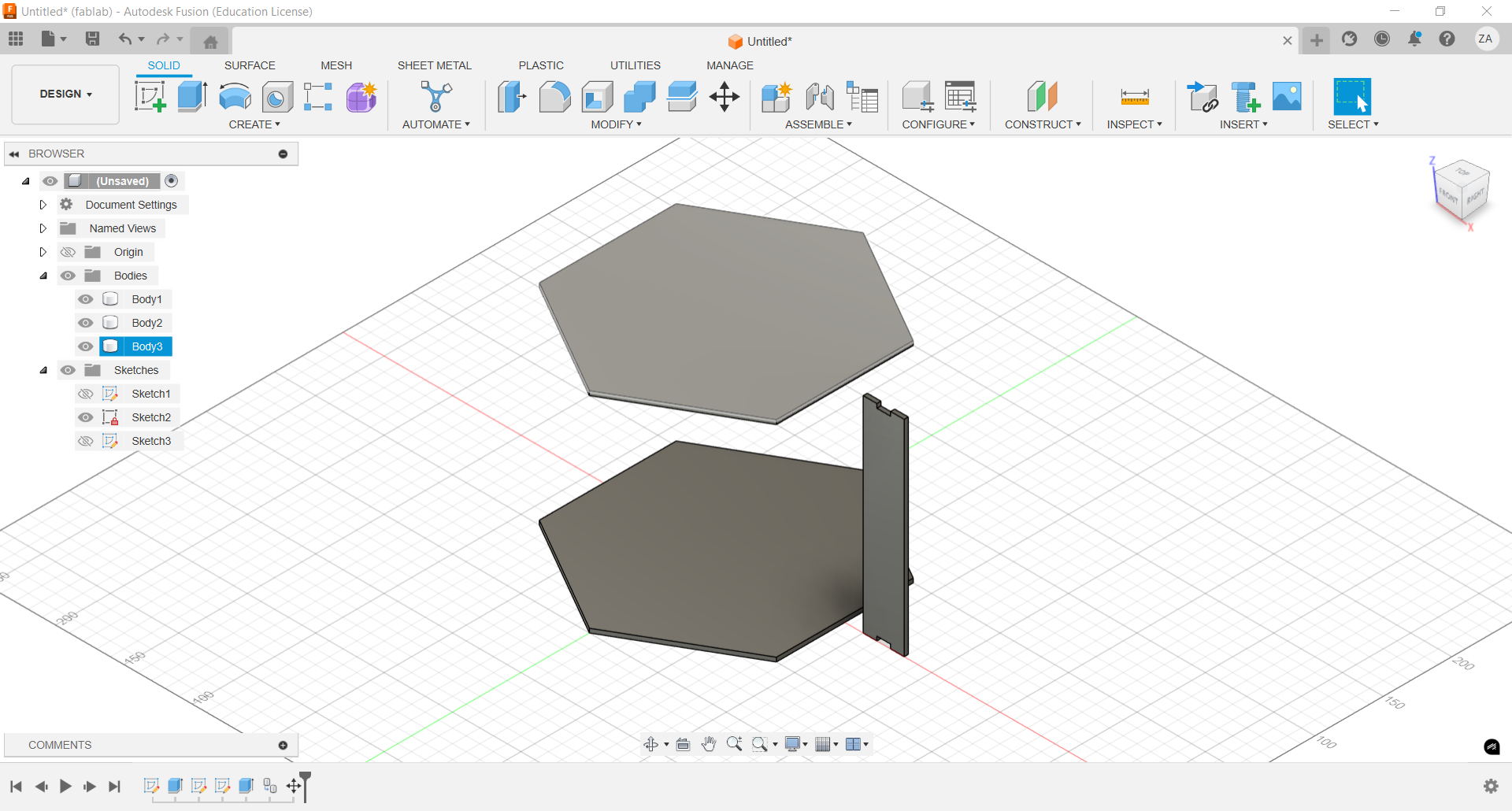Open the DESIGN workspace dropdown
Viewport: 1512px width, 811px height.
tap(65, 94)
